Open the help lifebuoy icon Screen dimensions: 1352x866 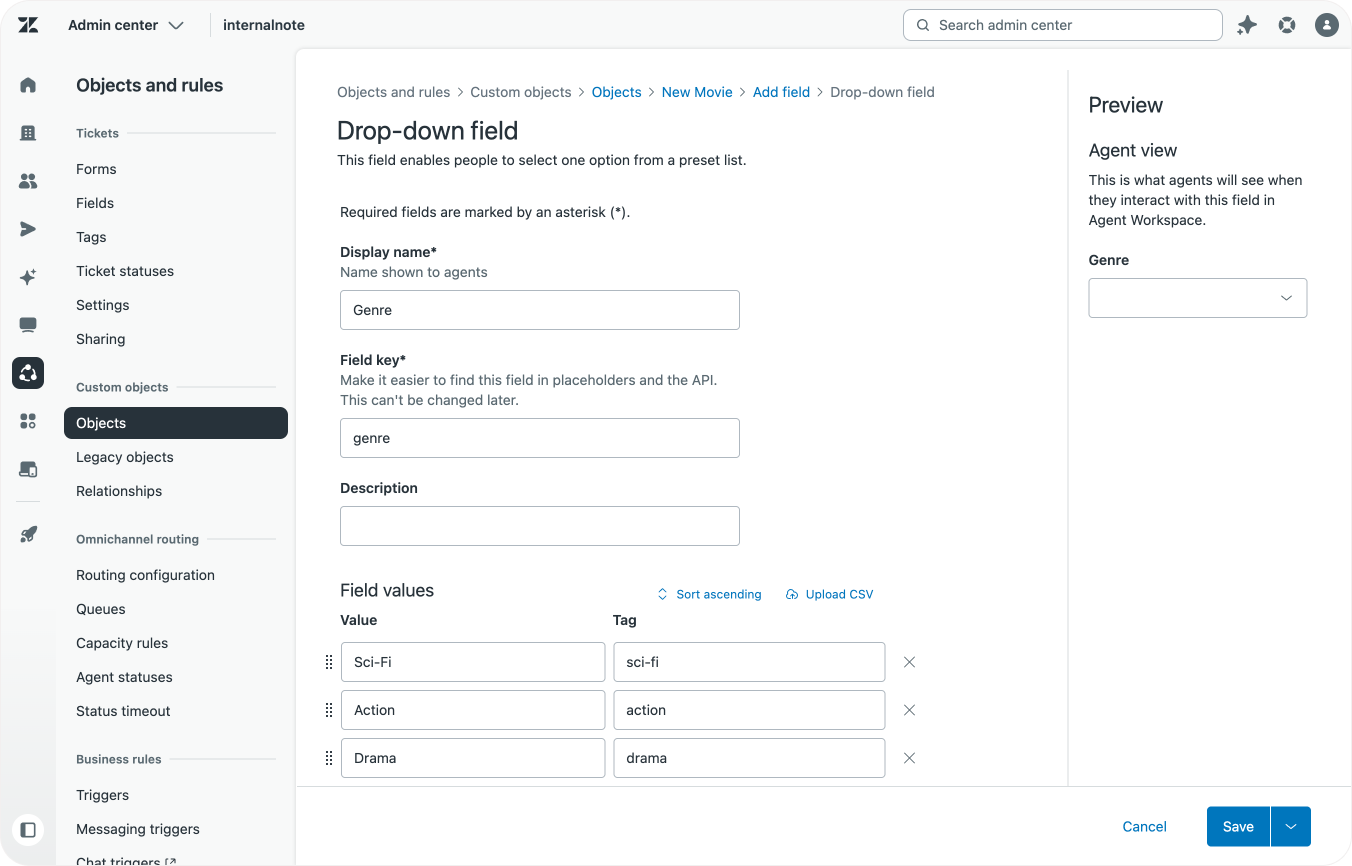point(1287,25)
